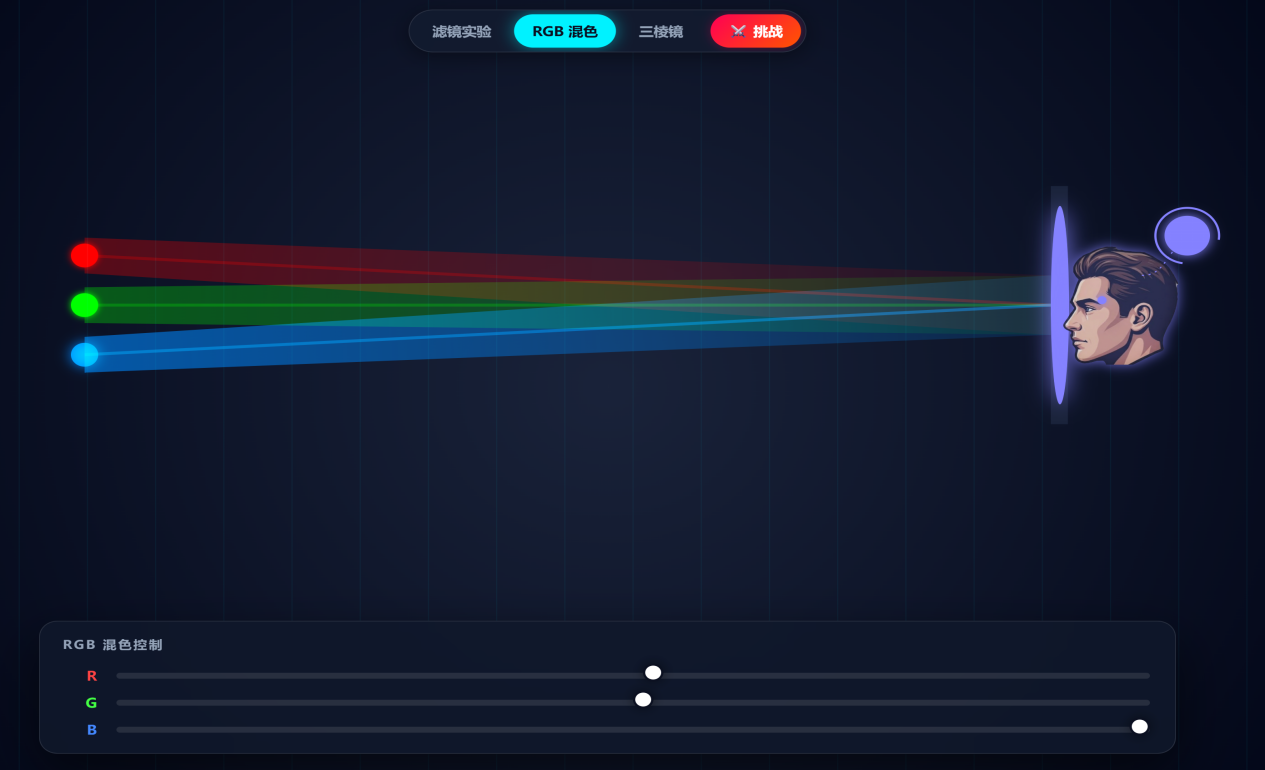This screenshot has width=1265, height=770.
Task: Click the green G channel label
Action: click(x=92, y=703)
